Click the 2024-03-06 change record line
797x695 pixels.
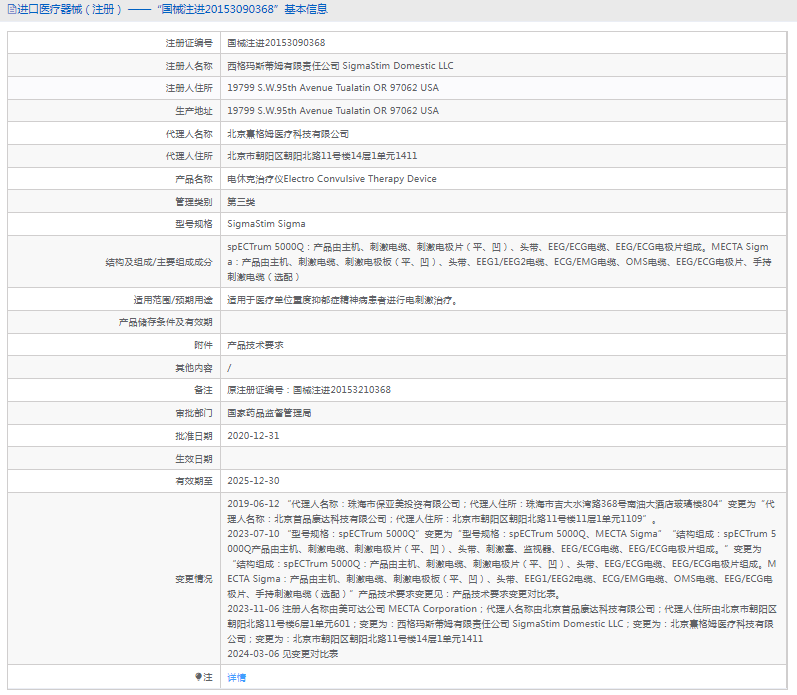282,653
